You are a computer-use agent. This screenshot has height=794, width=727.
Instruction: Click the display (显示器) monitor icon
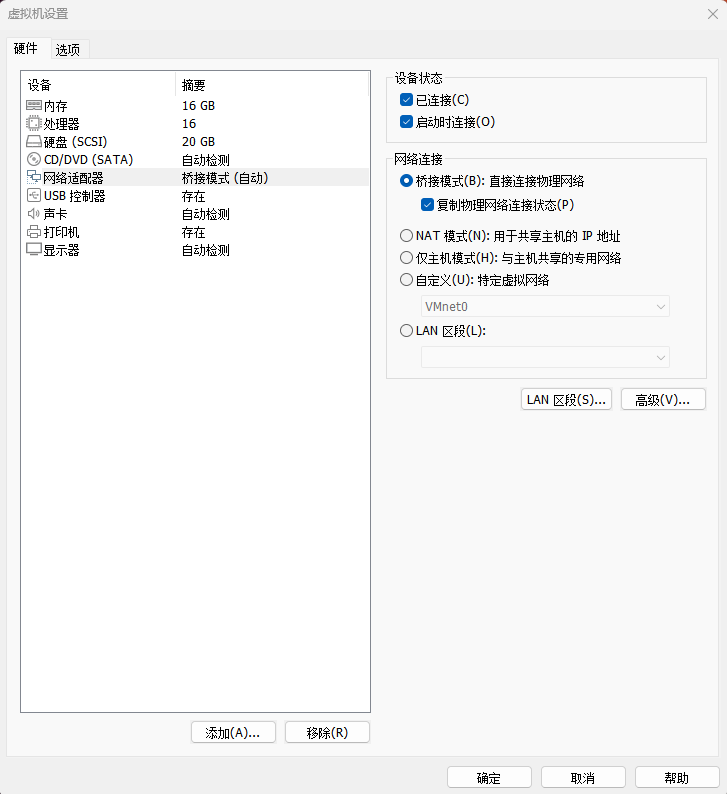[x=33, y=250]
